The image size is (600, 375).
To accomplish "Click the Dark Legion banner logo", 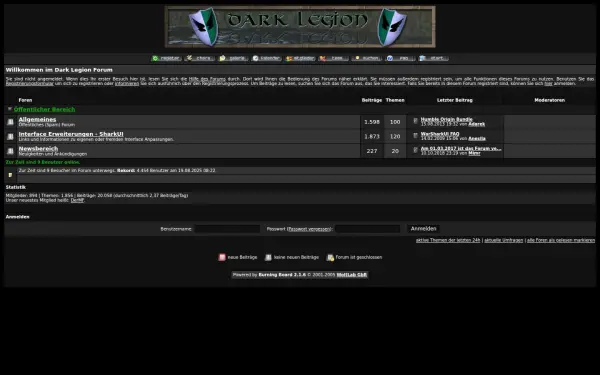I will [300, 27].
